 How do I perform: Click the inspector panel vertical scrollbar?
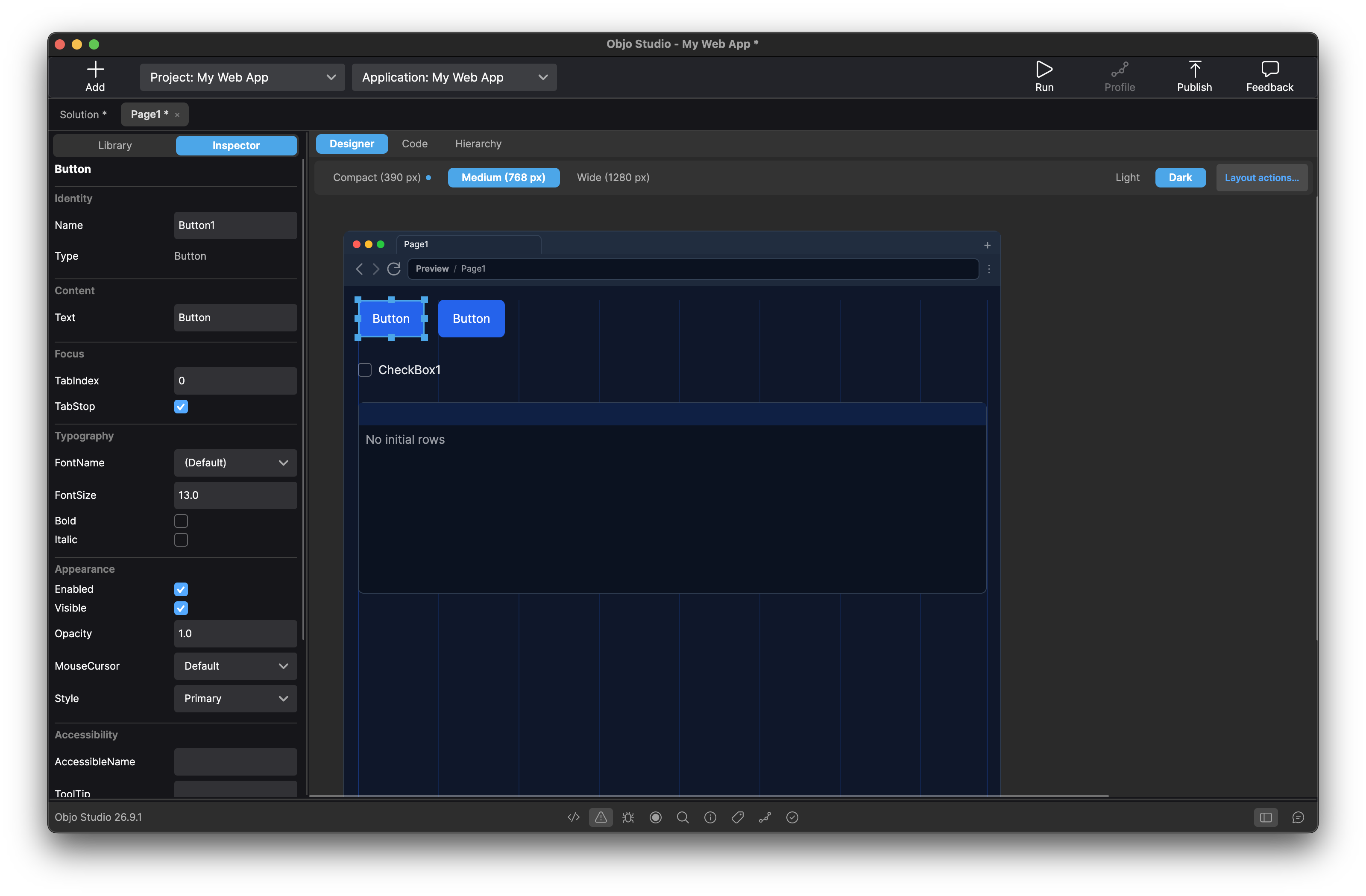tap(302, 400)
